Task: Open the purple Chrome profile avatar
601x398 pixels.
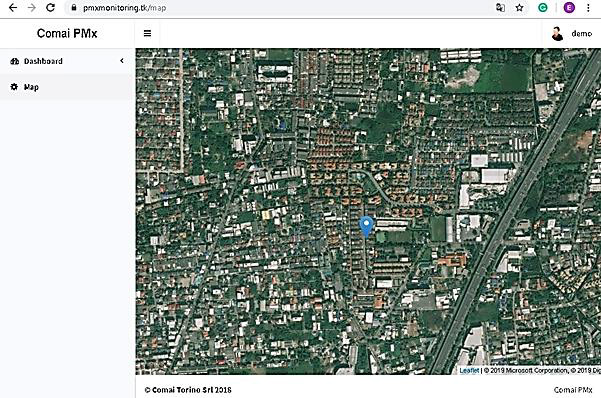Action: (x=569, y=8)
